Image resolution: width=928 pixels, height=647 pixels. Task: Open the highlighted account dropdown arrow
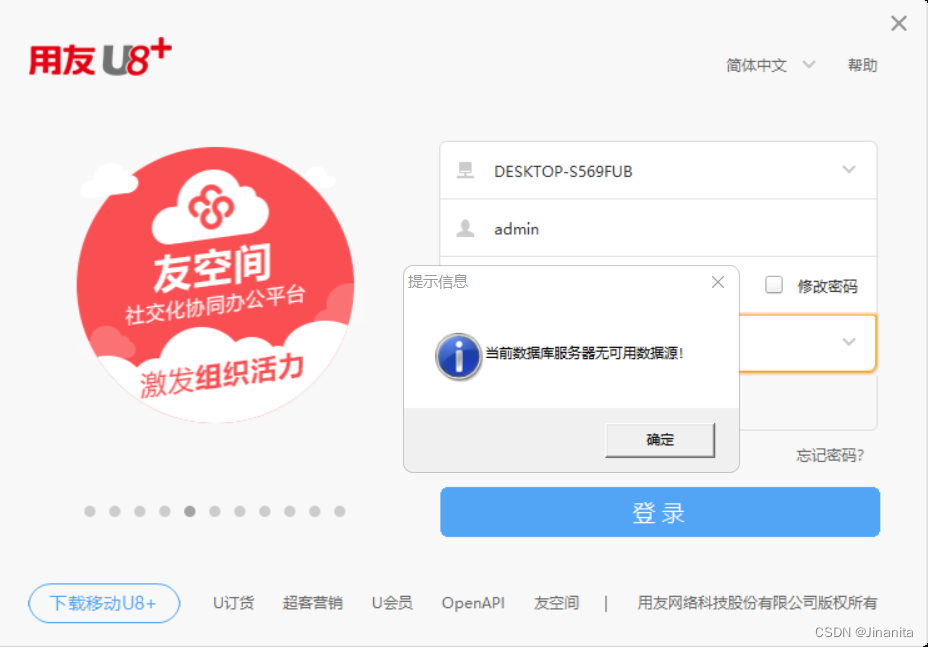coord(849,342)
